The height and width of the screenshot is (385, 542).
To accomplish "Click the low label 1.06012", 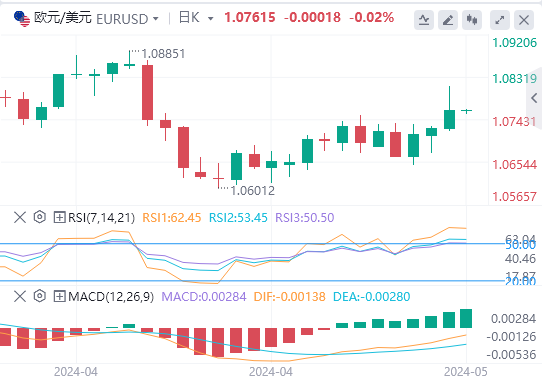I will coord(252,190).
